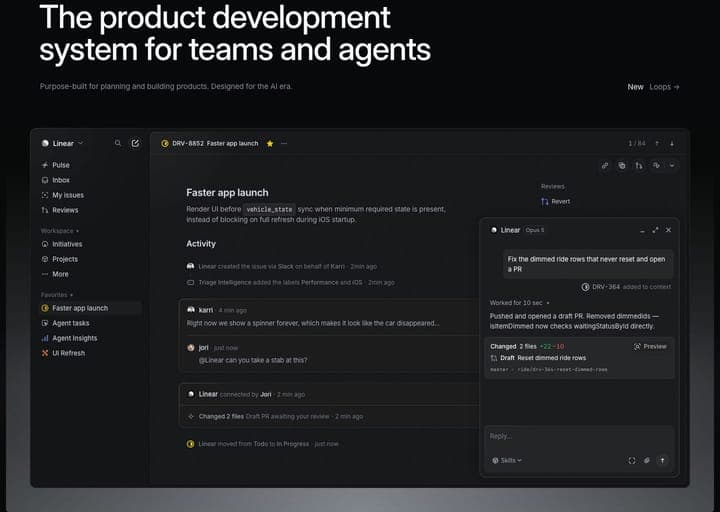720x512 pixels.
Task: Open the Skills dropdown in the chat reply
Action: tap(507, 460)
